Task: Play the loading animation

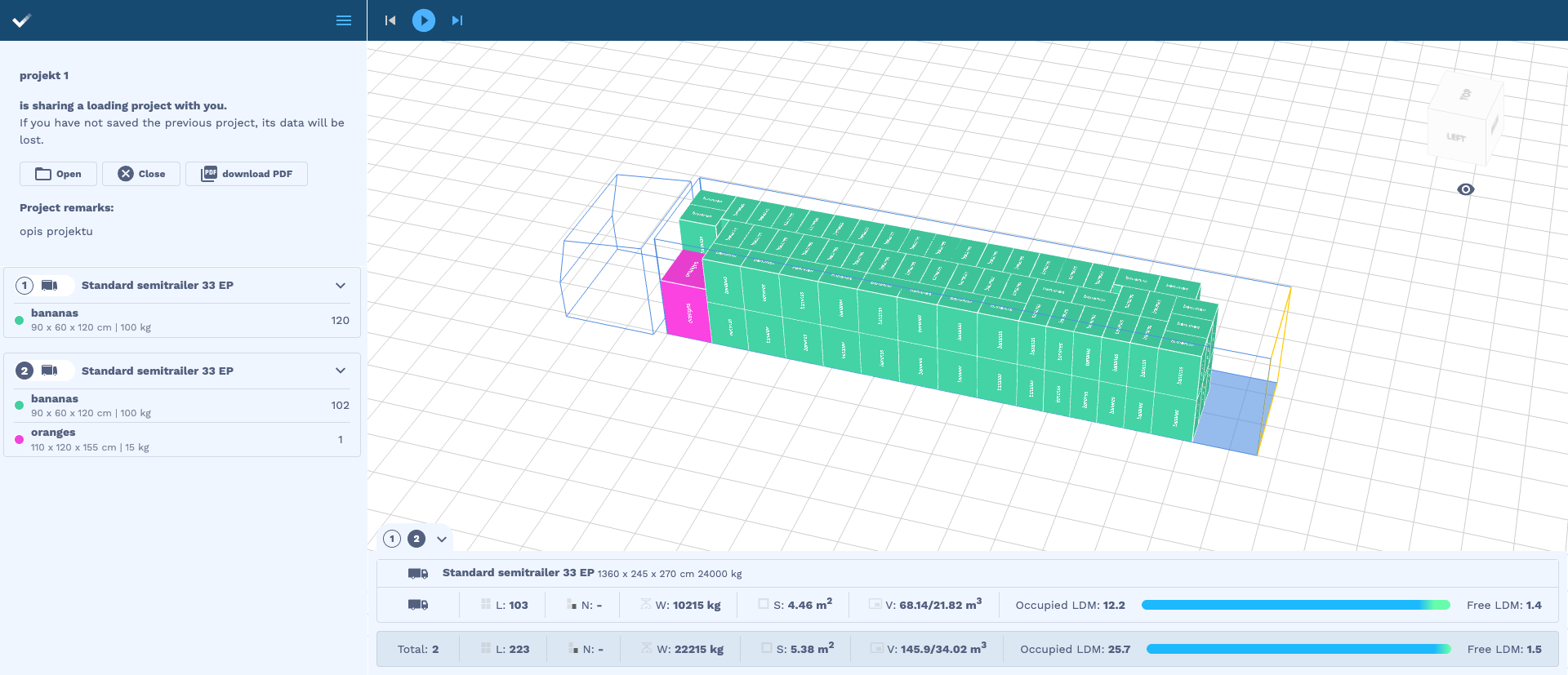Action: click(424, 20)
